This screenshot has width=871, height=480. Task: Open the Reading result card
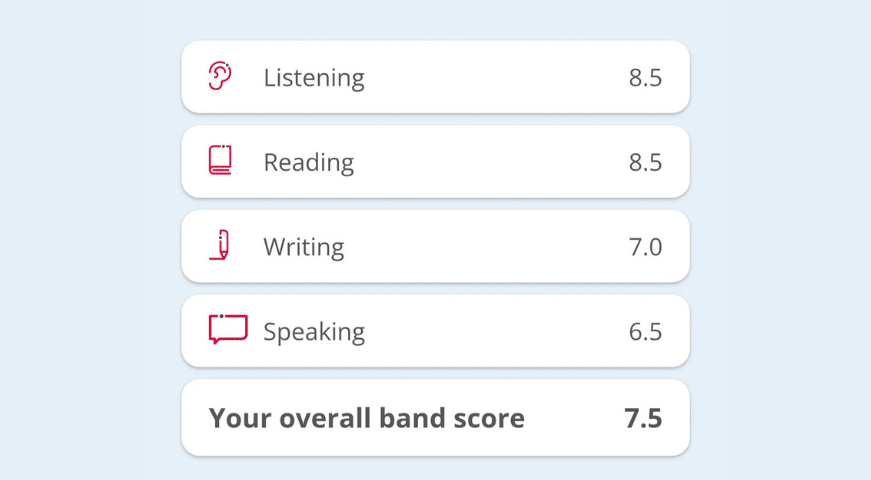point(480,162)
